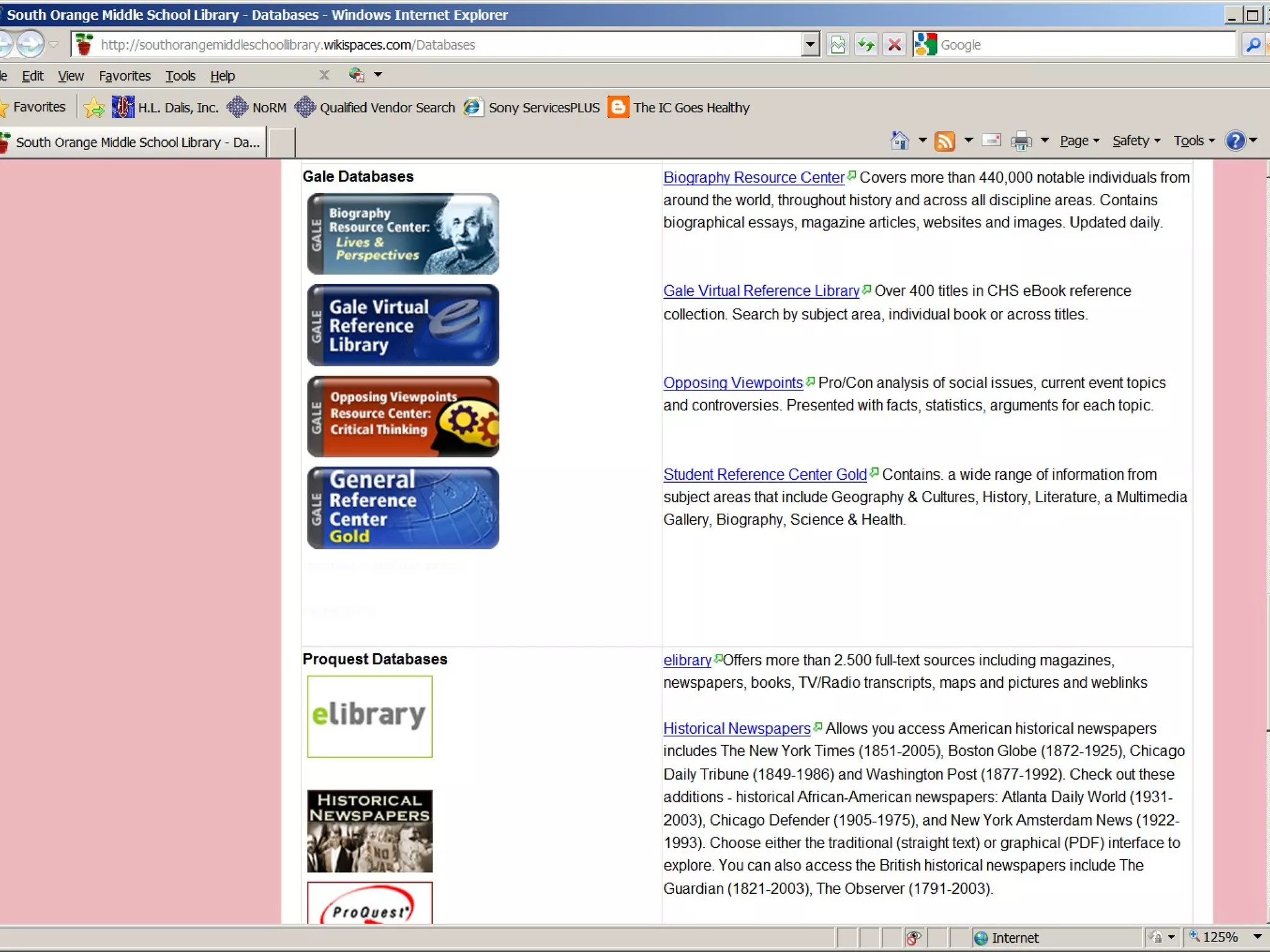Click the Read Mail icon

[x=992, y=141]
